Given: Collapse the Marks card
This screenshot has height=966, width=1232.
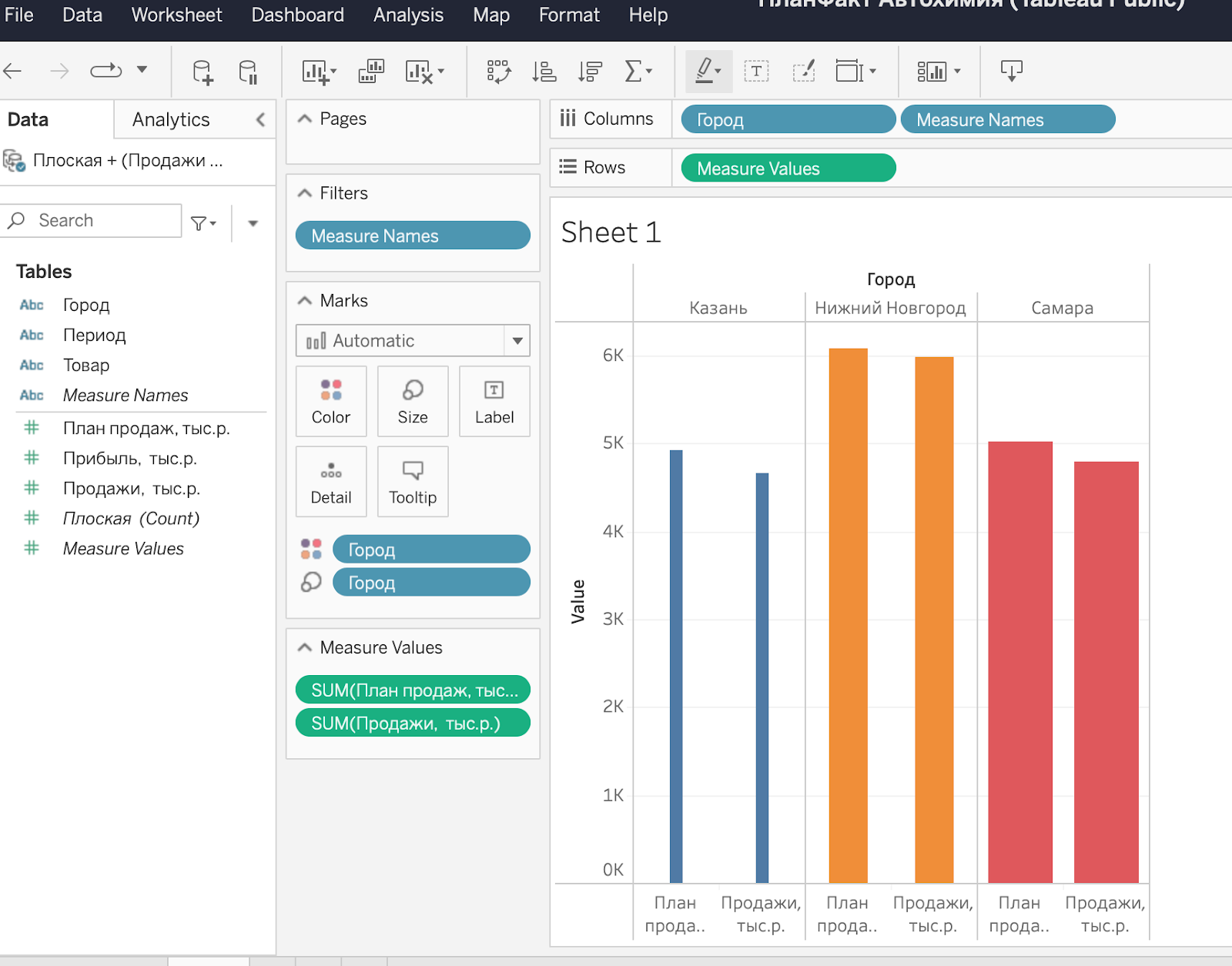Looking at the screenshot, I should point(305,300).
